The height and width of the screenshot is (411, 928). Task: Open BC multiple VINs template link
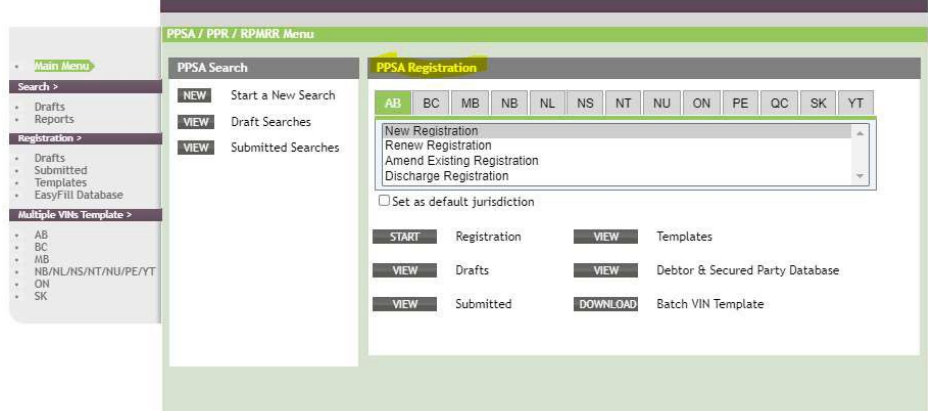(x=41, y=248)
